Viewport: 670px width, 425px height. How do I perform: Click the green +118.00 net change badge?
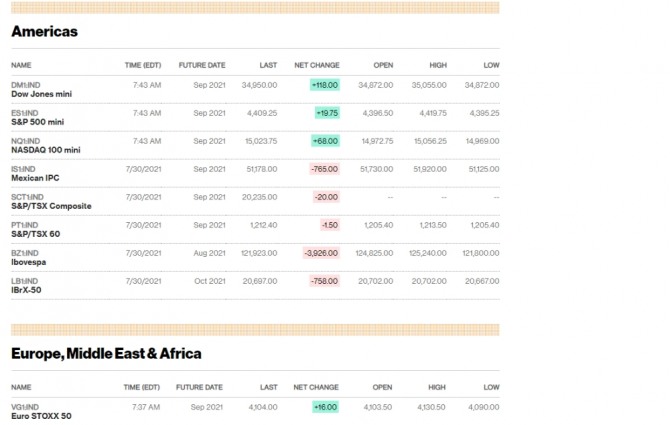(x=325, y=85)
